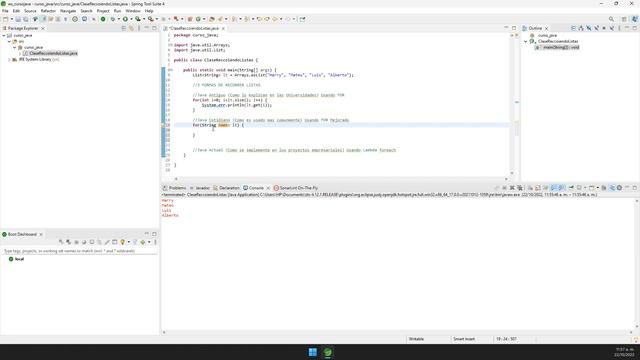The width and height of the screenshot is (640, 360).
Task: Open the Open Console dropdown
Action: [x=598, y=188]
